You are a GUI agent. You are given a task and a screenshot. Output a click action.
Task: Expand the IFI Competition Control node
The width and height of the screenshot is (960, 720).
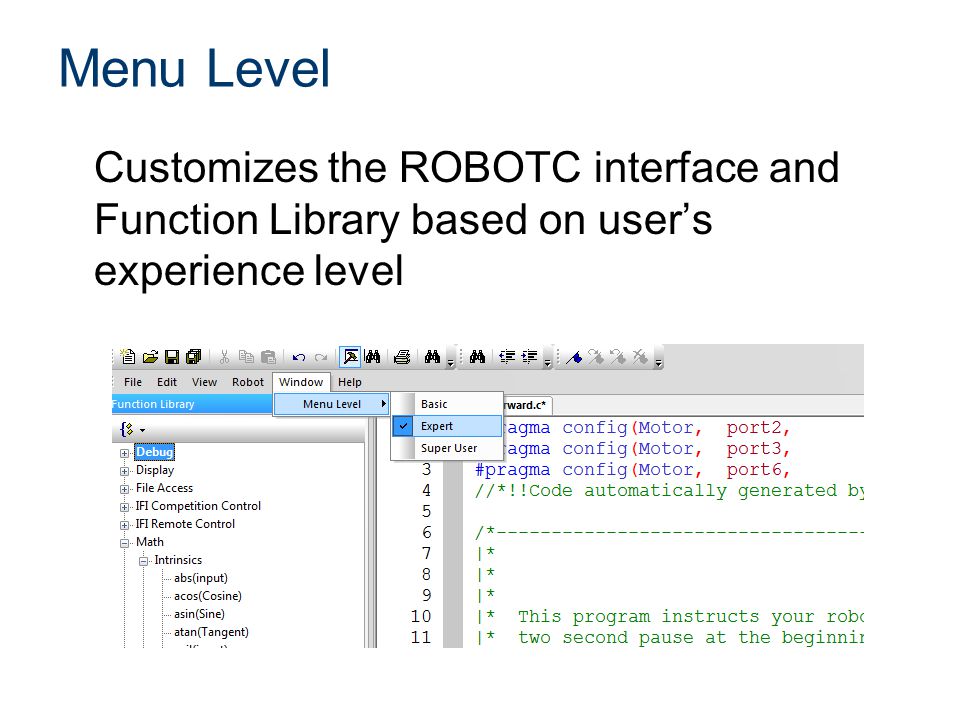(x=124, y=507)
